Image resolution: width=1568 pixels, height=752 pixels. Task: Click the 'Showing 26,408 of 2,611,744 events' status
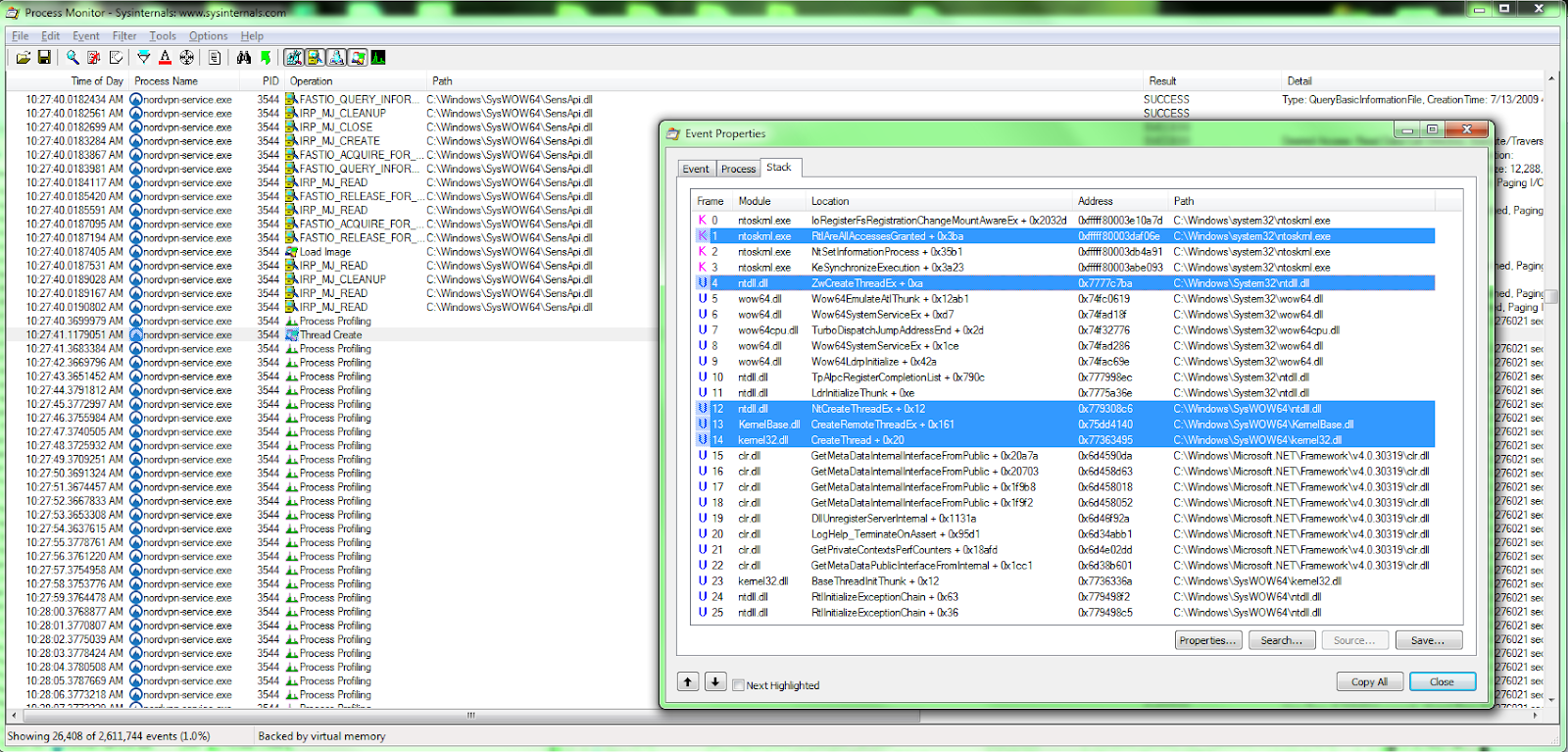tap(109, 736)
